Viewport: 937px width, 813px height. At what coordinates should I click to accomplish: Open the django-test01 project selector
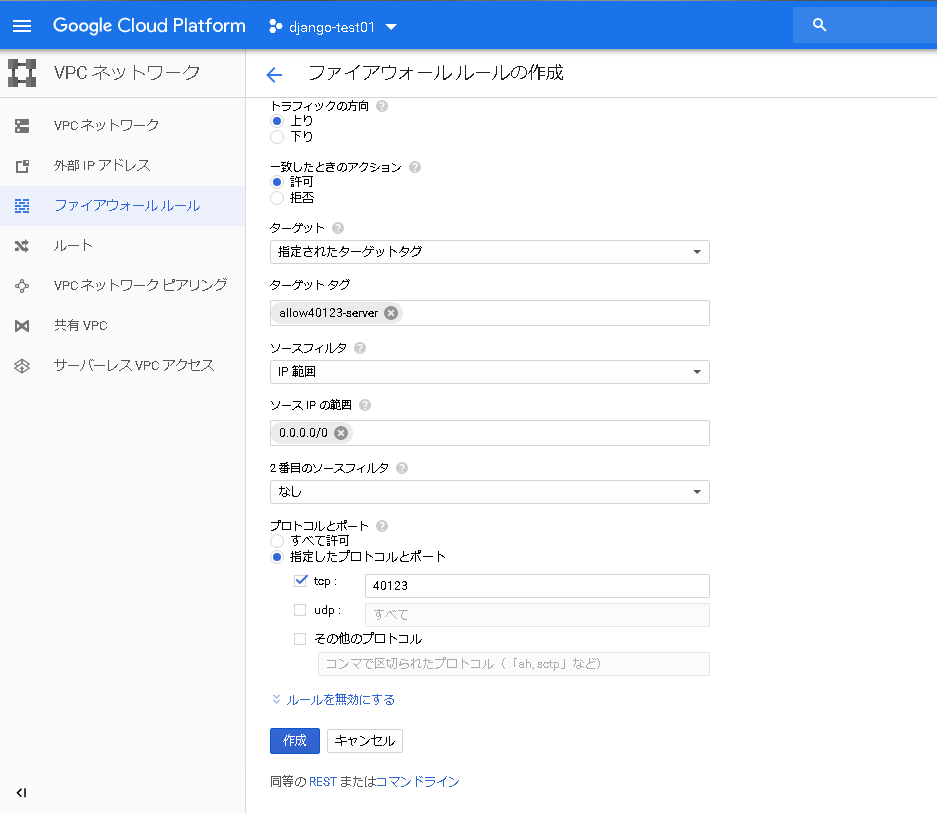[x=333, y=27]
